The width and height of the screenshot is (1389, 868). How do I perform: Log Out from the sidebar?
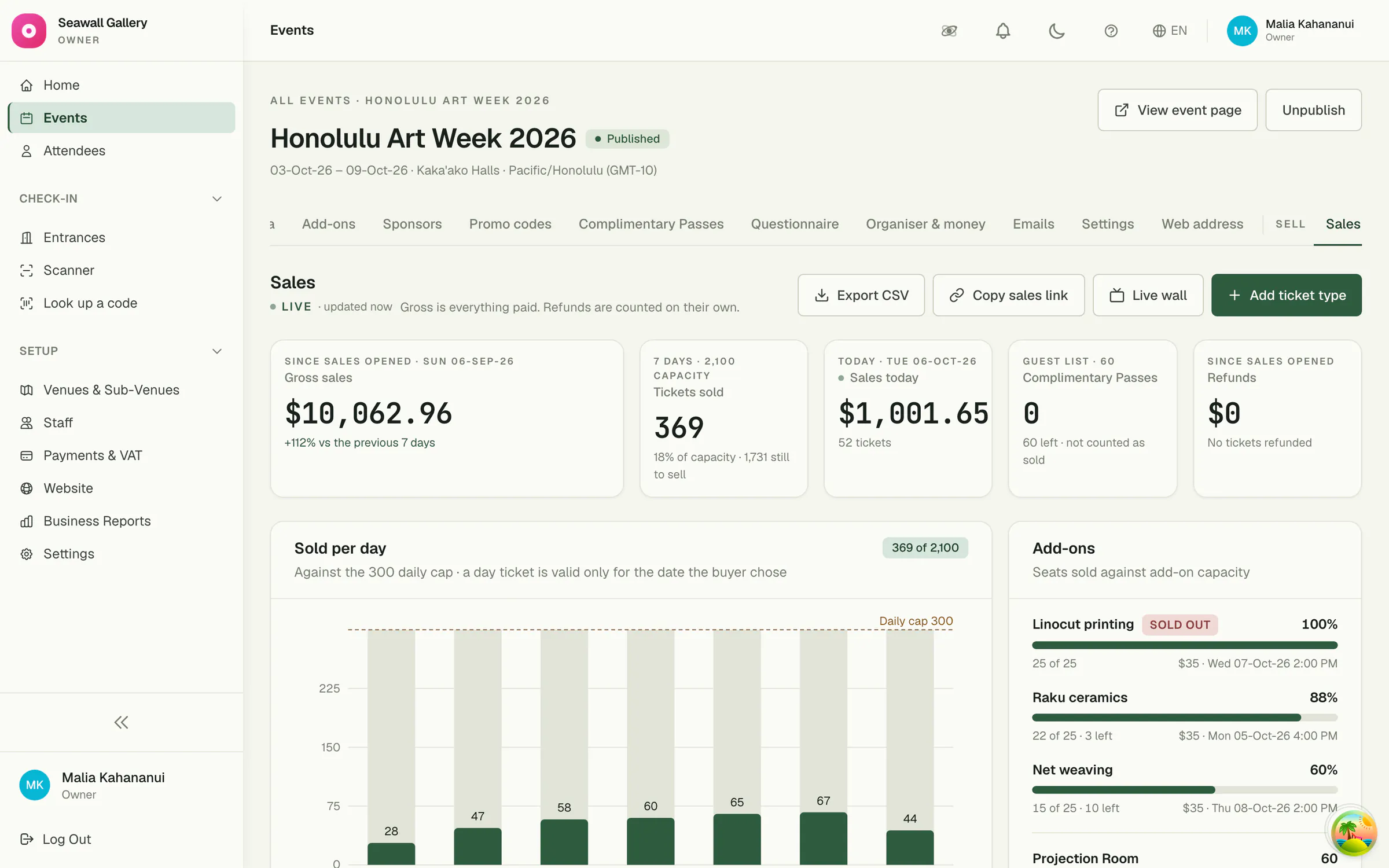[x=56, y=839]
